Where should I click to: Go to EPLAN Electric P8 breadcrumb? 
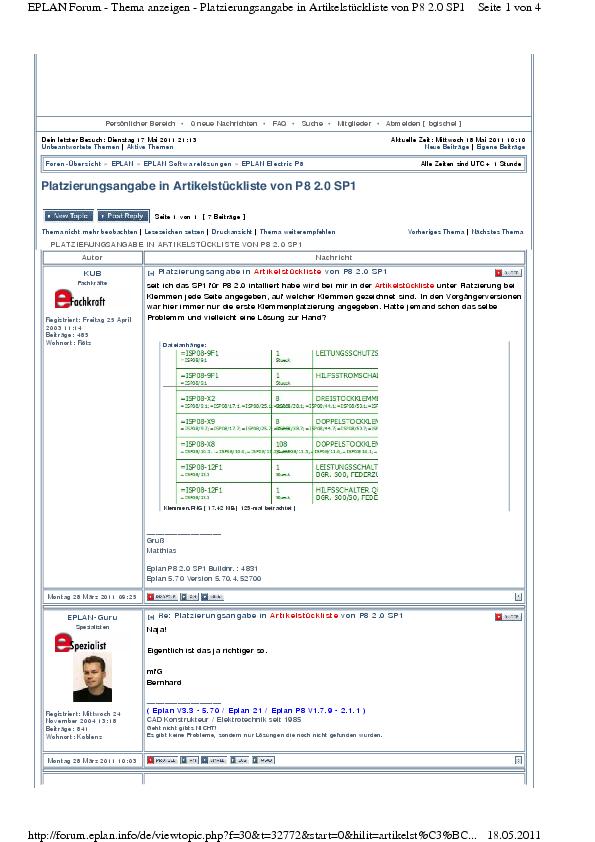point(272,164)
